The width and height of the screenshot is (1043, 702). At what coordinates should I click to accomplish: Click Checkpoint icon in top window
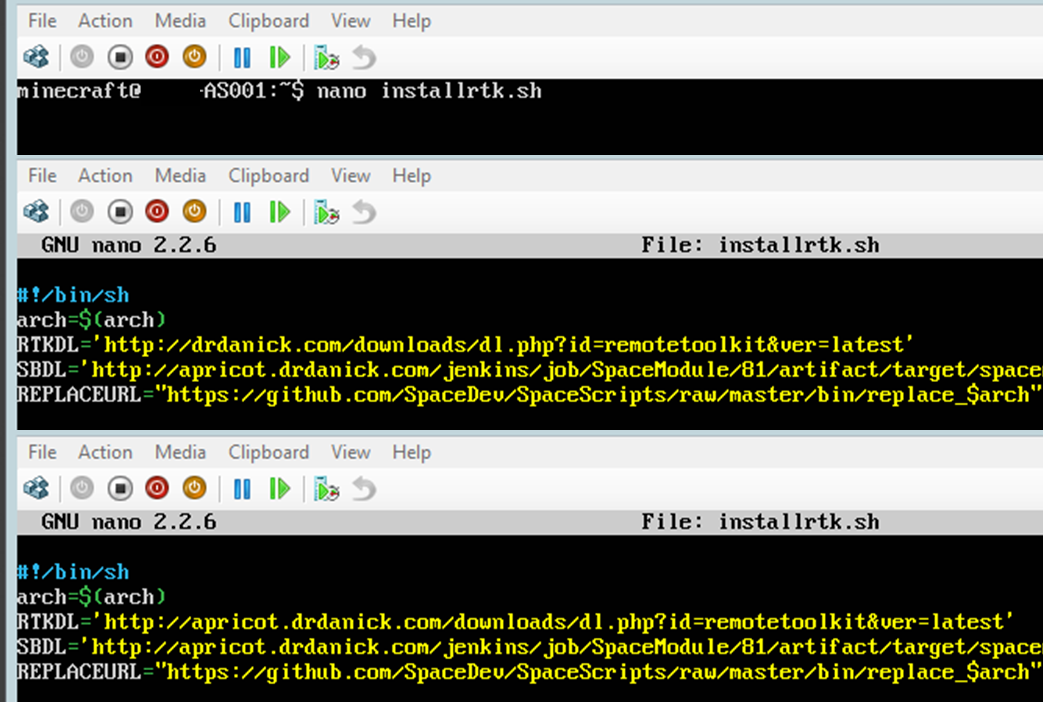[x=326, y=58]
